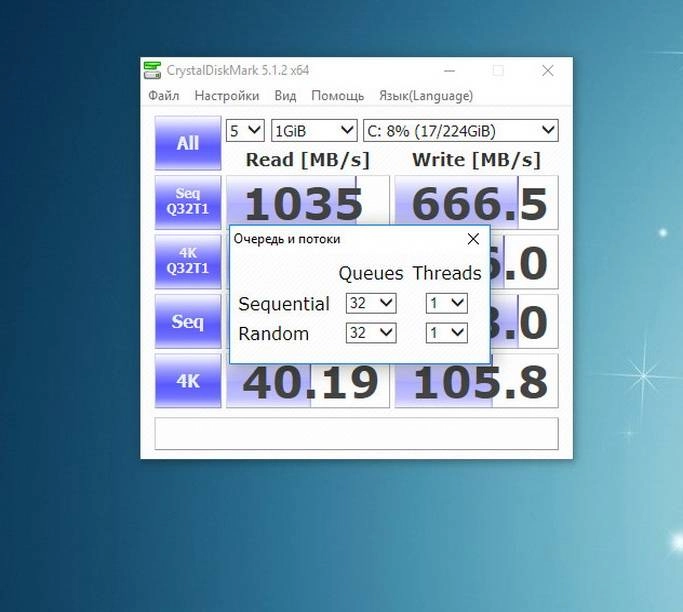Image resolution: width=683 pixels, height=612 pixels.
Task: Open the Random Queues dropdown
Action: pyautogui.click(x=371, y=333)
